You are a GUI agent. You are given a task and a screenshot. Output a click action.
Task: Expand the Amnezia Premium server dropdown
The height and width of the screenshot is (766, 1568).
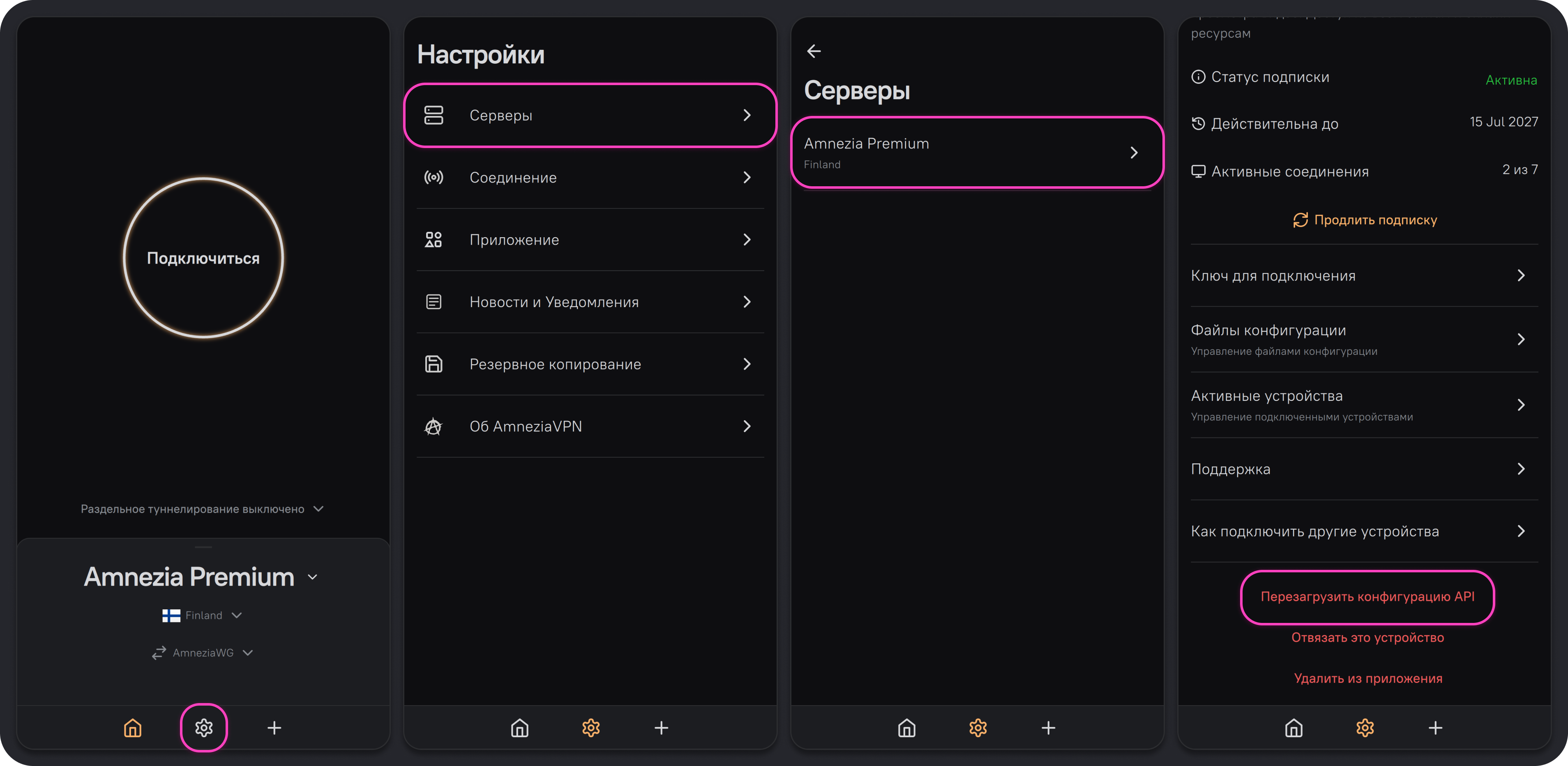tap(312, 576)
